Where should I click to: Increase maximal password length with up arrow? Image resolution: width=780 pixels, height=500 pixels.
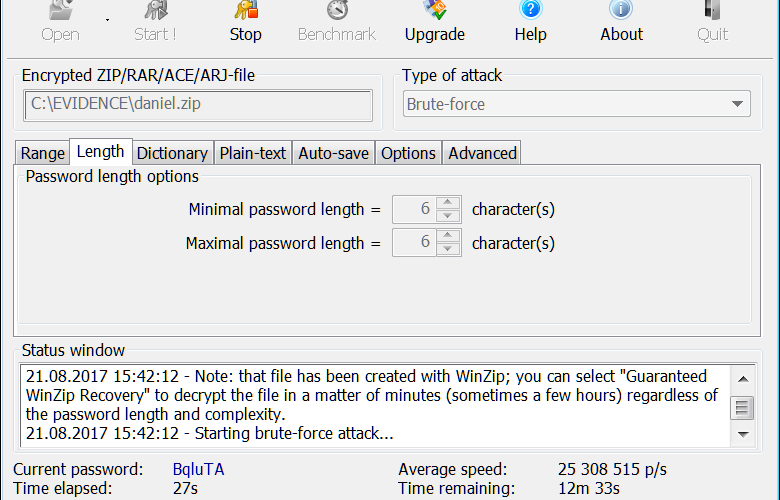coord(448,235)
